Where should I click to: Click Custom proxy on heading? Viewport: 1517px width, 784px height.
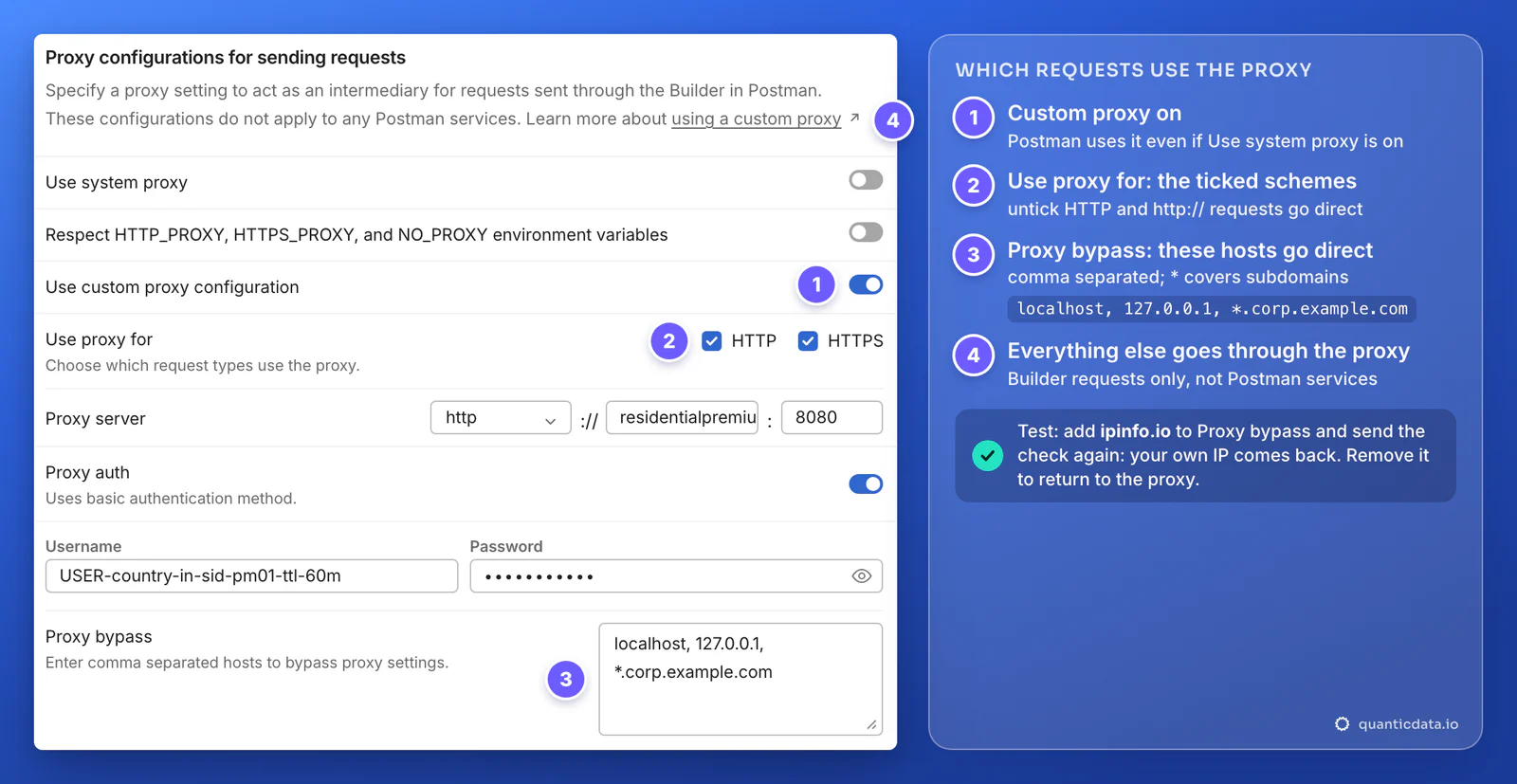(1094, 113)
